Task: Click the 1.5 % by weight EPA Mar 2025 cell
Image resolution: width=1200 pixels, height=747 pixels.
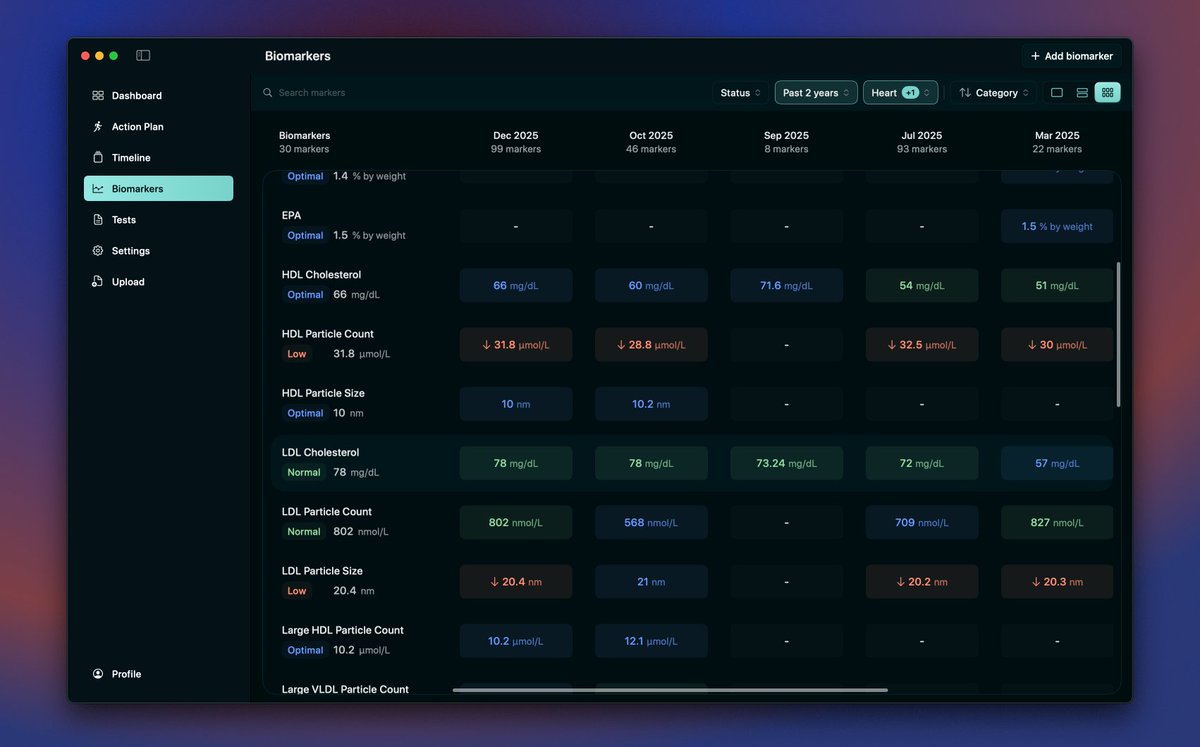Action: [1057, 226]
